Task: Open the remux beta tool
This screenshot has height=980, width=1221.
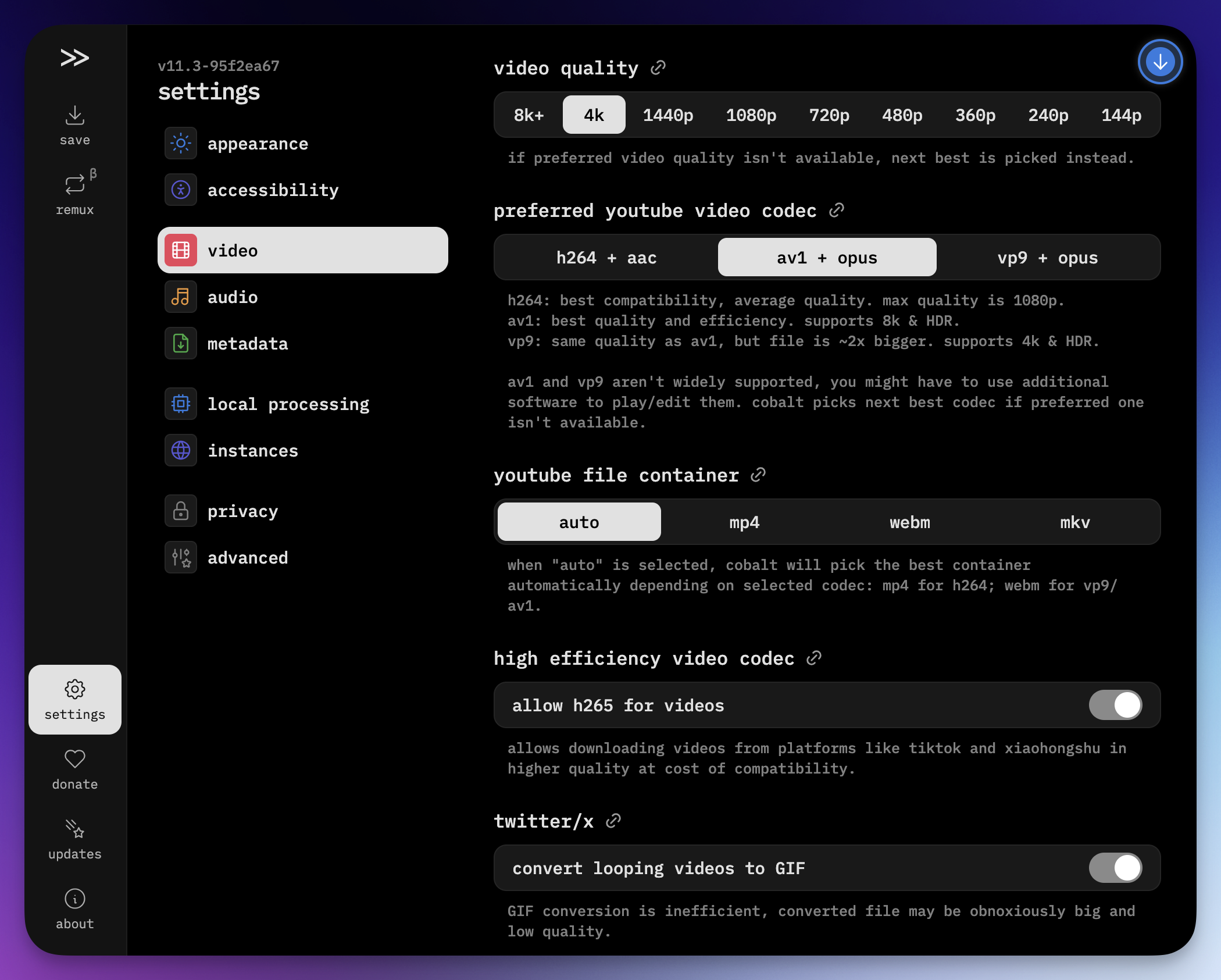Action: click(x=74, y=194)
